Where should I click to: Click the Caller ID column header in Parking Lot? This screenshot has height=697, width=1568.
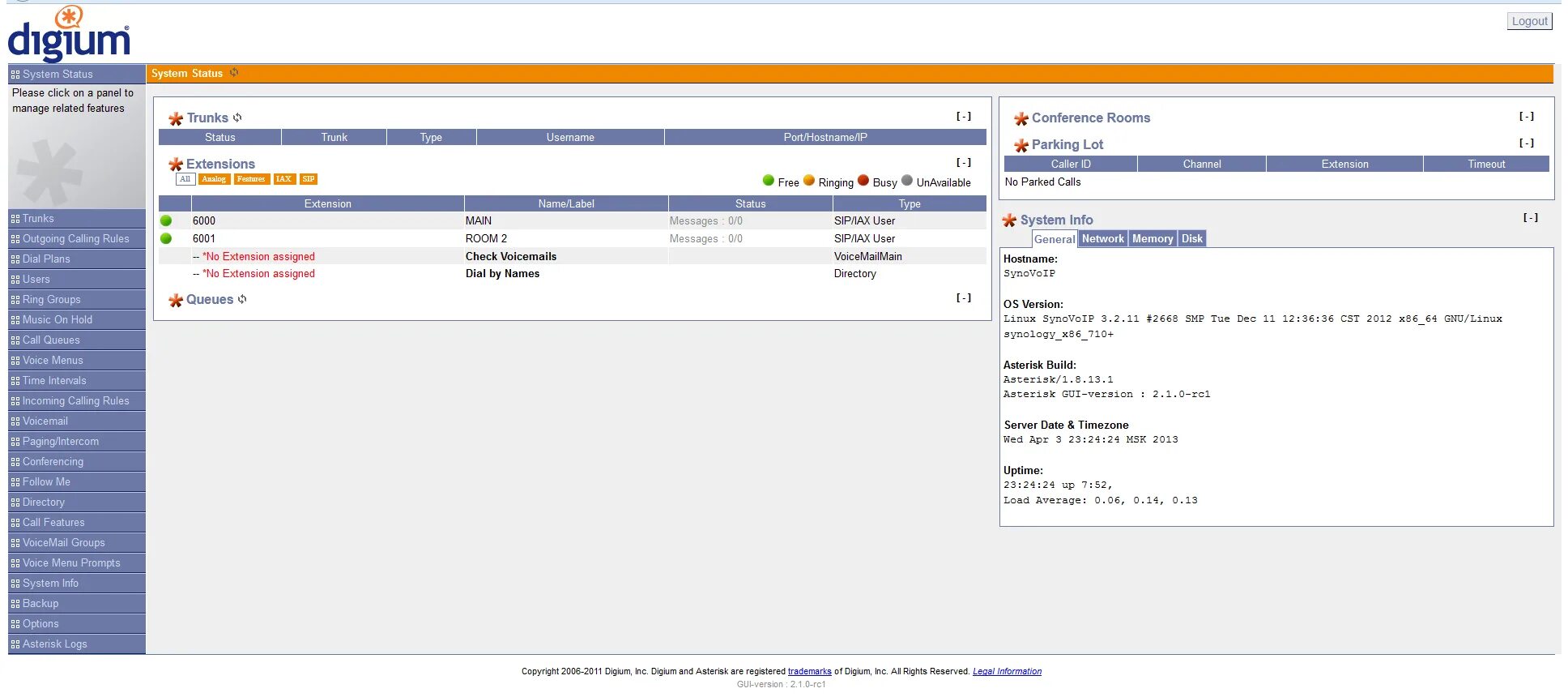click(x=1071, y=164)
